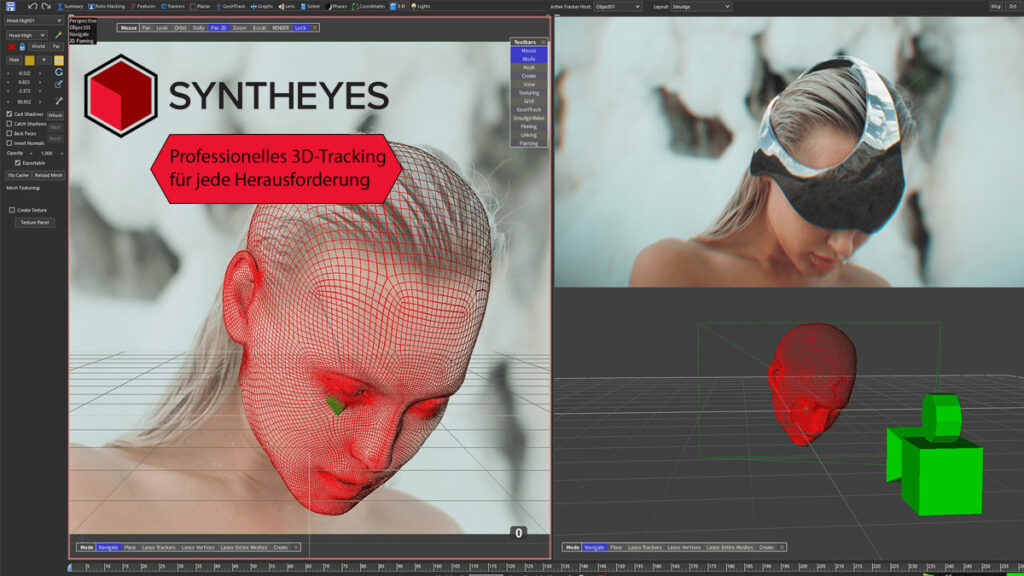This screenshot has width=1024, height=576.
Task: Switch to the Solver room
Action: (310, 7)
